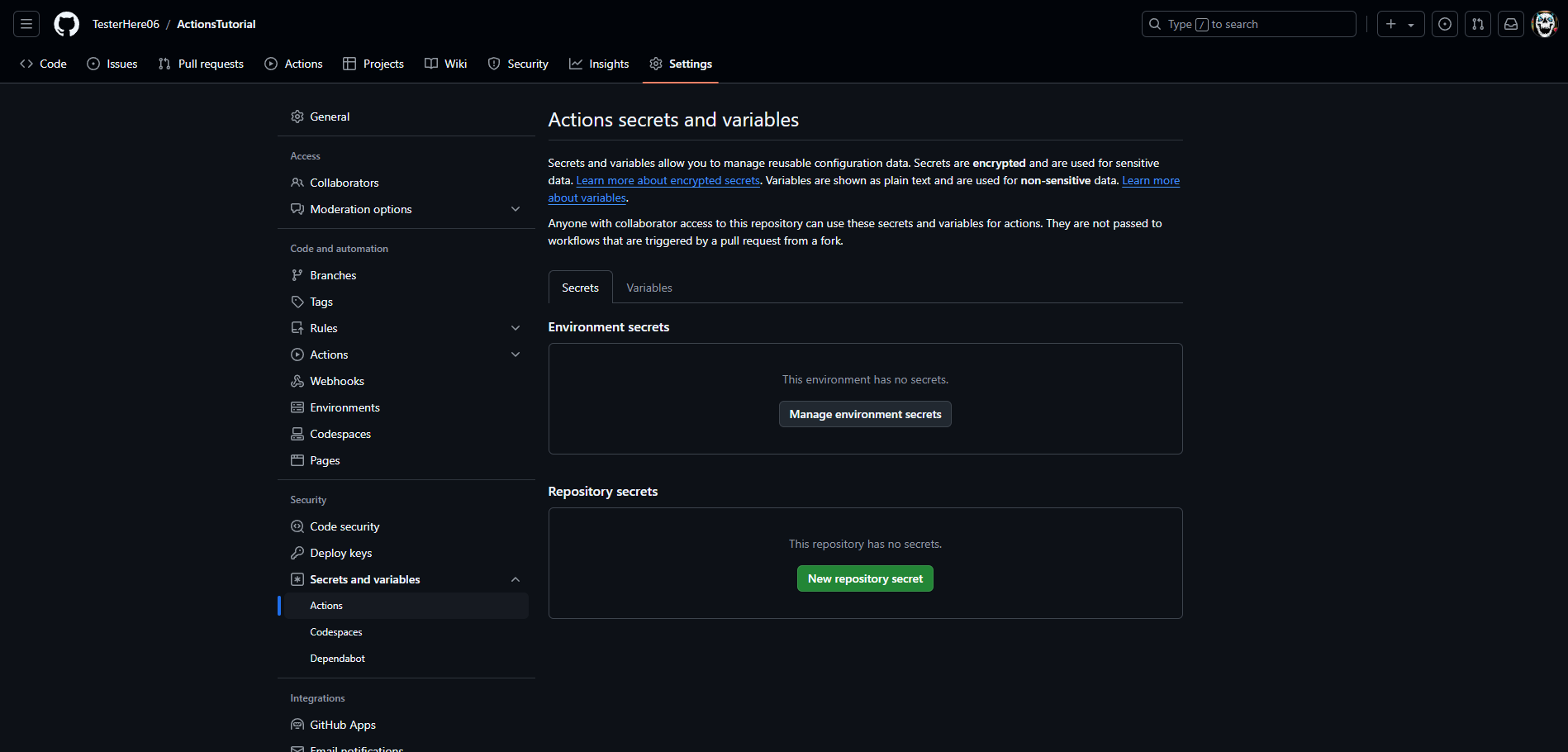This screenshot has height=752, width=1568.
Task: Open Code security settings text
Action: pyautogui.click(x=345, y=526)
